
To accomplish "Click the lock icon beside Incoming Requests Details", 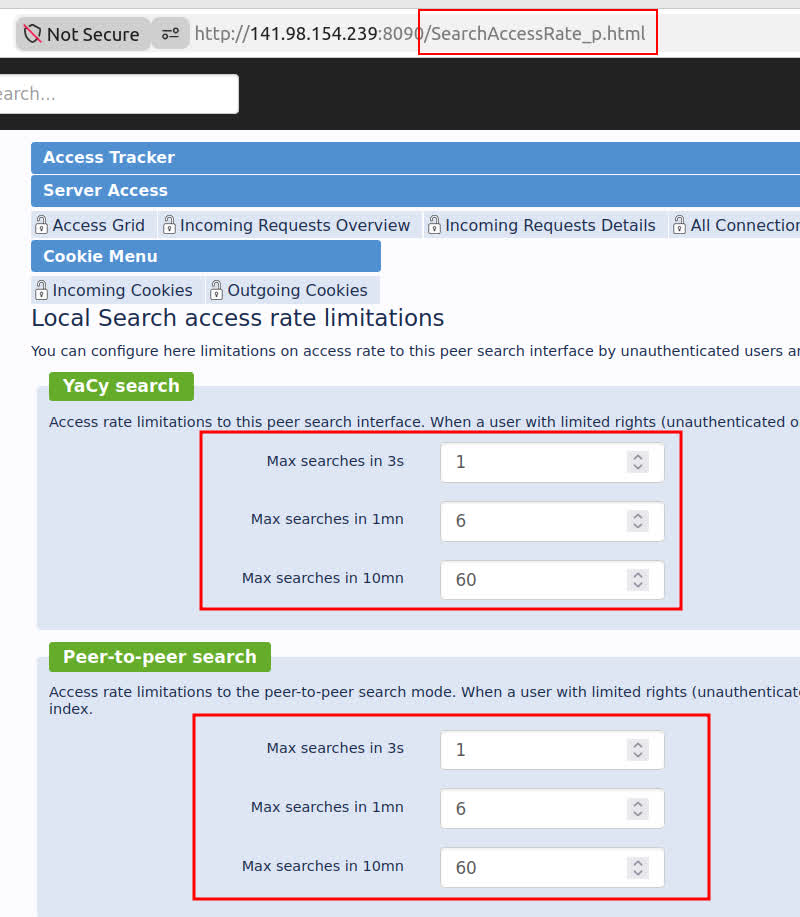I will point(434,225).
